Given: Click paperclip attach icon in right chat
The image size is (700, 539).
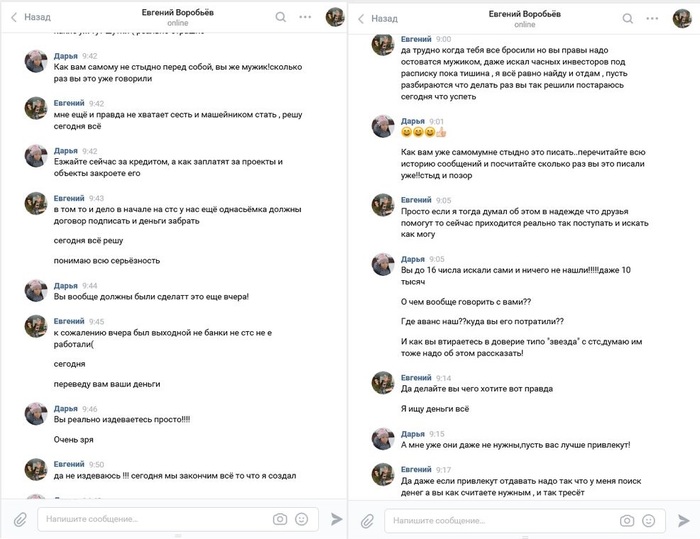Looking at the screenshot, I should [366, 520].
